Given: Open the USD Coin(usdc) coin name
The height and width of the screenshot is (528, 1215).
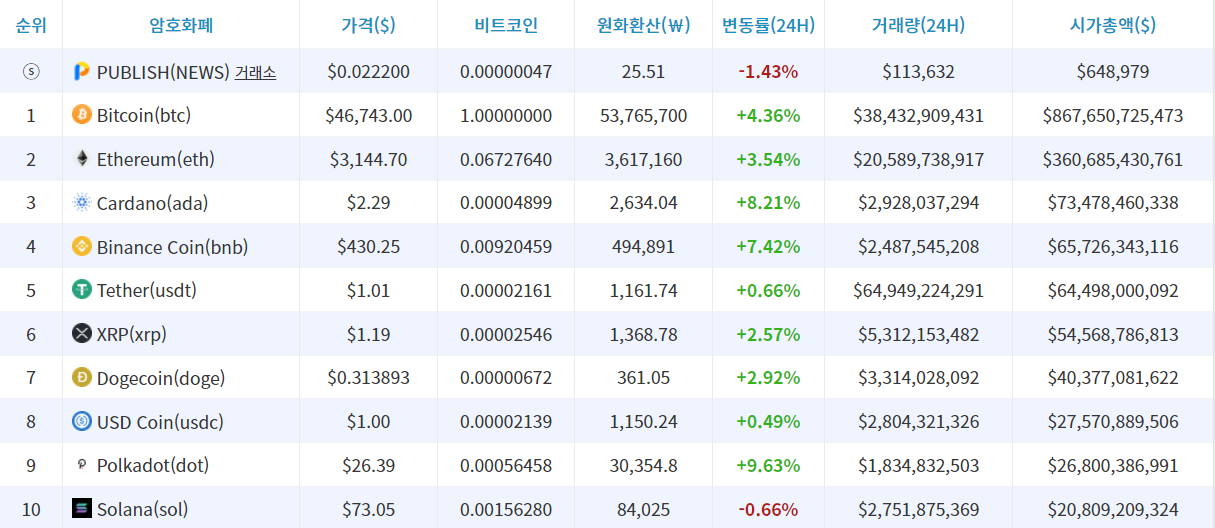Looking at the screenshot, I should (160, 421).
